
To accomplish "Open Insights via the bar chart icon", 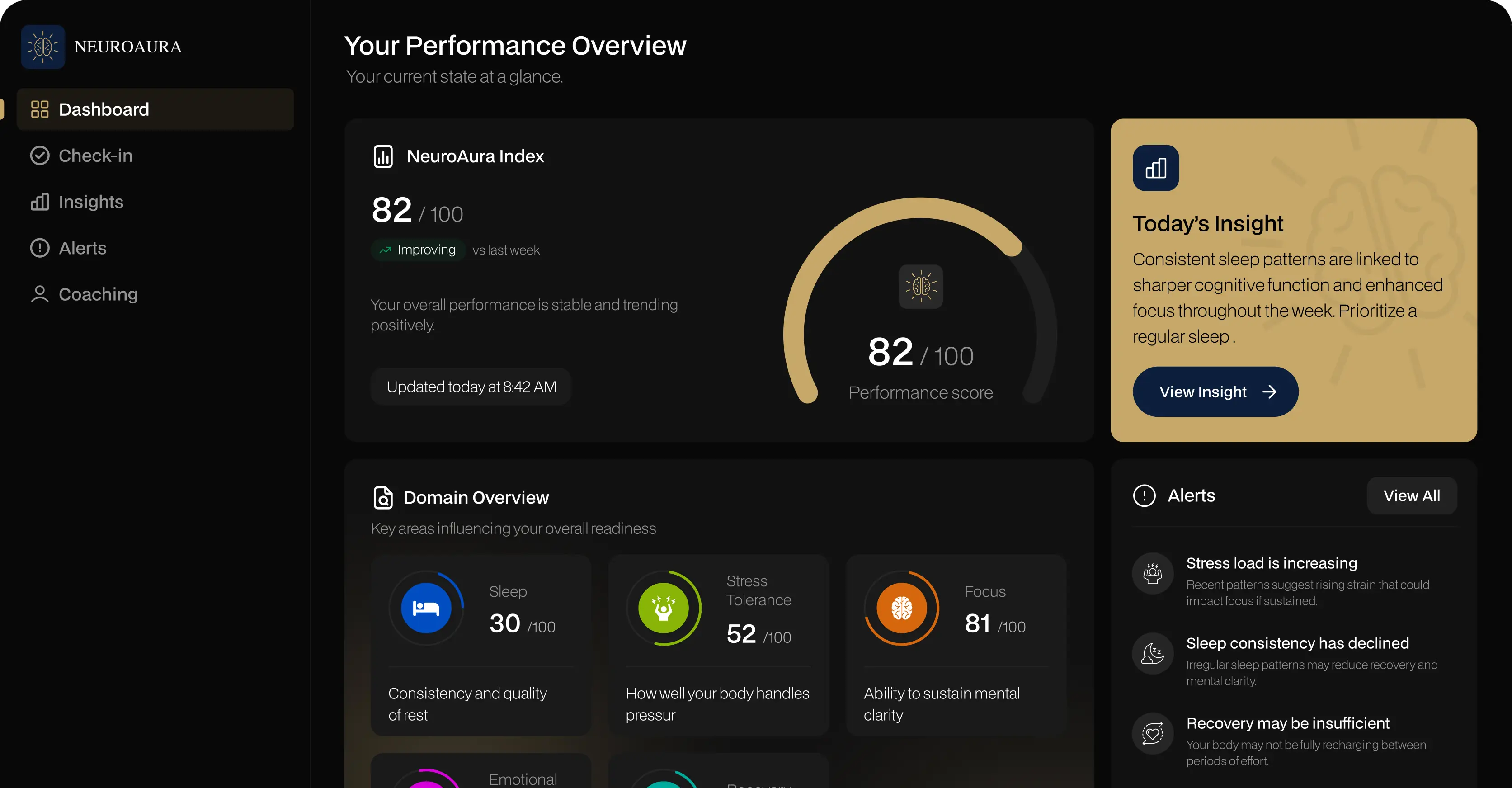I will pyautogui.click(x=39, y=201).
